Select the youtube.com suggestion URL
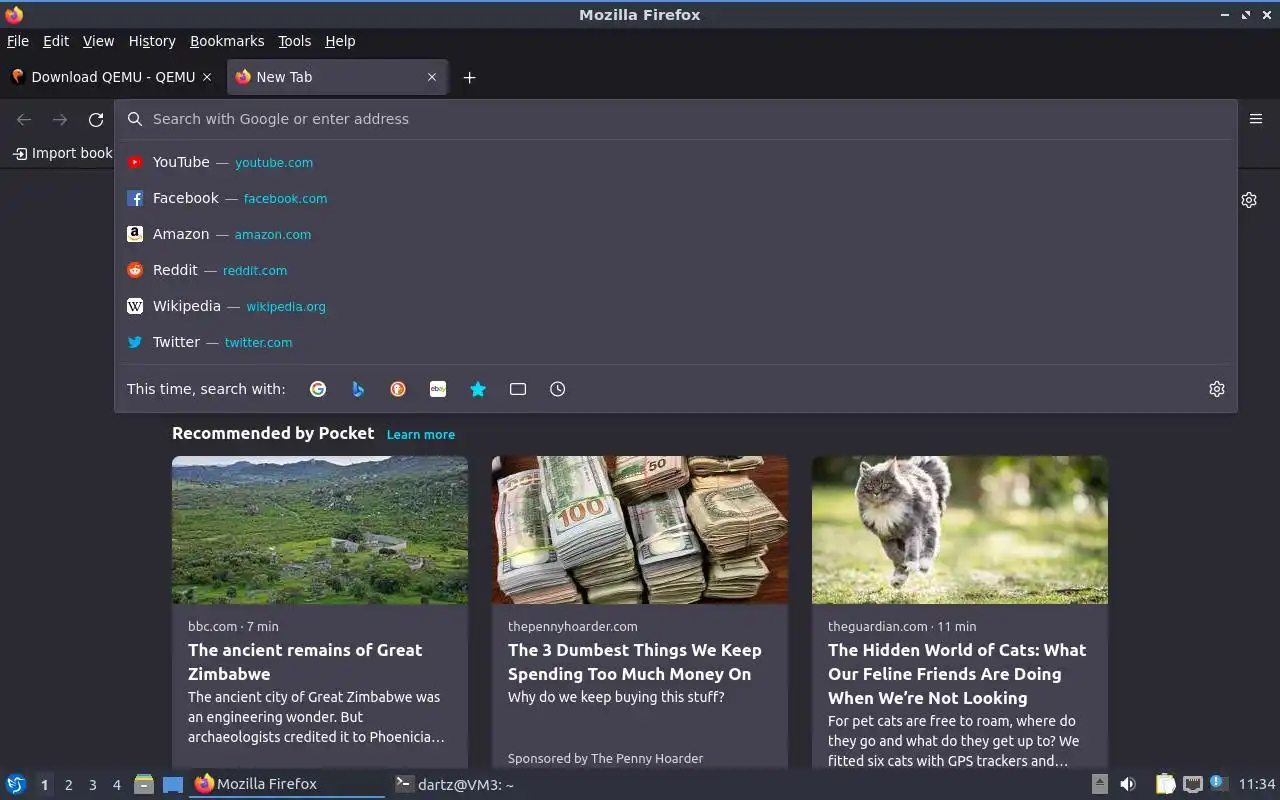This screenshot has height=800, width=1280. coord(274,163)
